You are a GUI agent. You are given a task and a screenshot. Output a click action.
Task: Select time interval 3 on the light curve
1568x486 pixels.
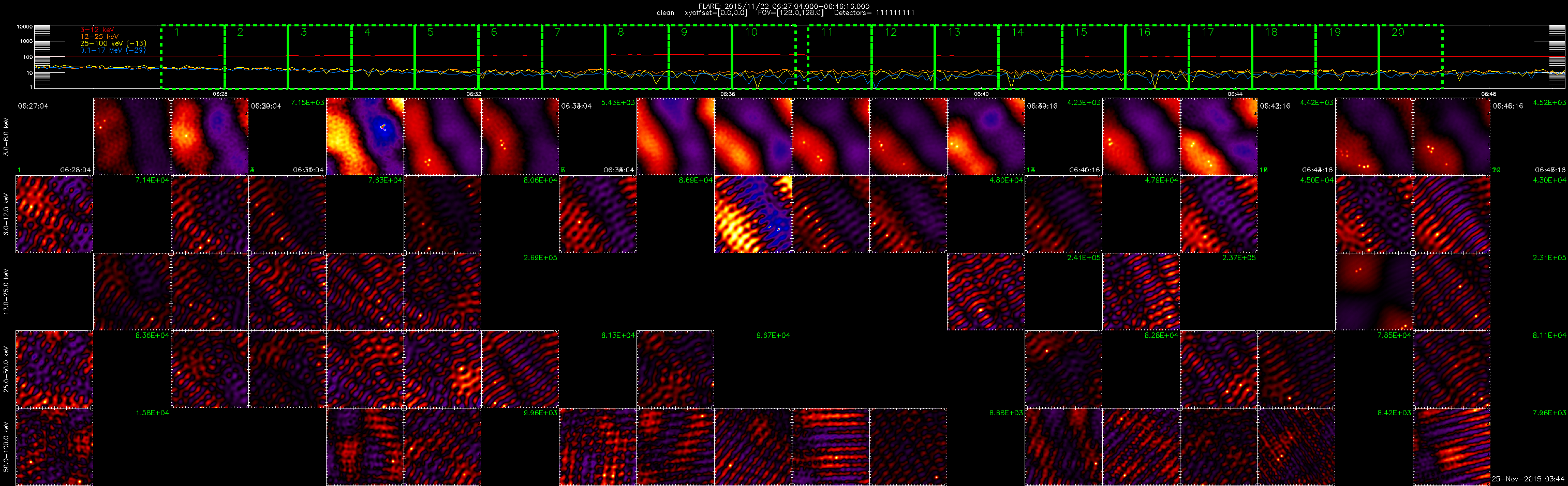pos(319,57)
